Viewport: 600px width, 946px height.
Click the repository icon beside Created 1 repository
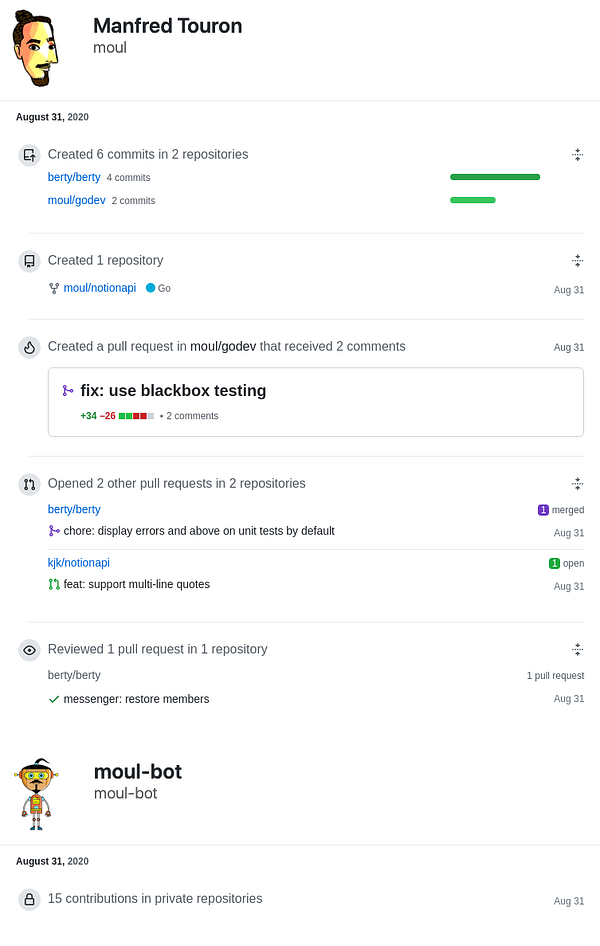(x=29, y=261)
